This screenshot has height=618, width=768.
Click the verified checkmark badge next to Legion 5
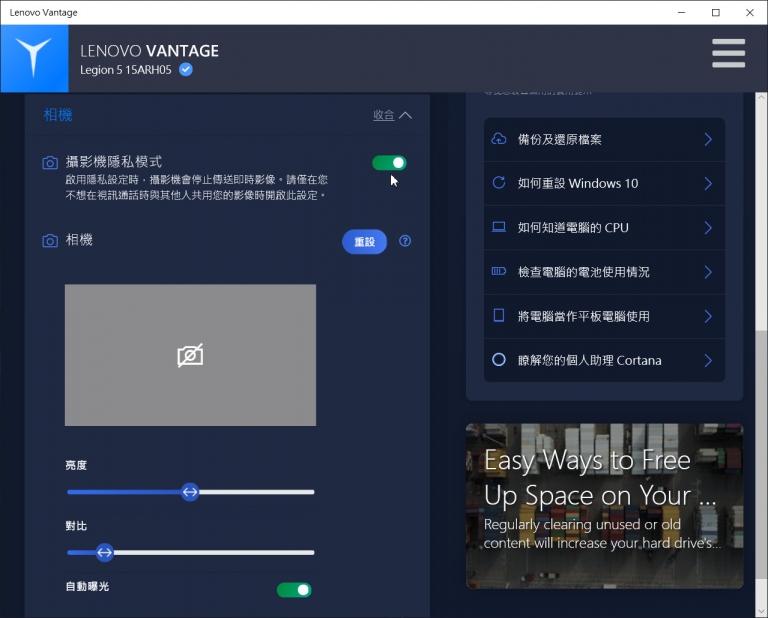tap(186, 70)
